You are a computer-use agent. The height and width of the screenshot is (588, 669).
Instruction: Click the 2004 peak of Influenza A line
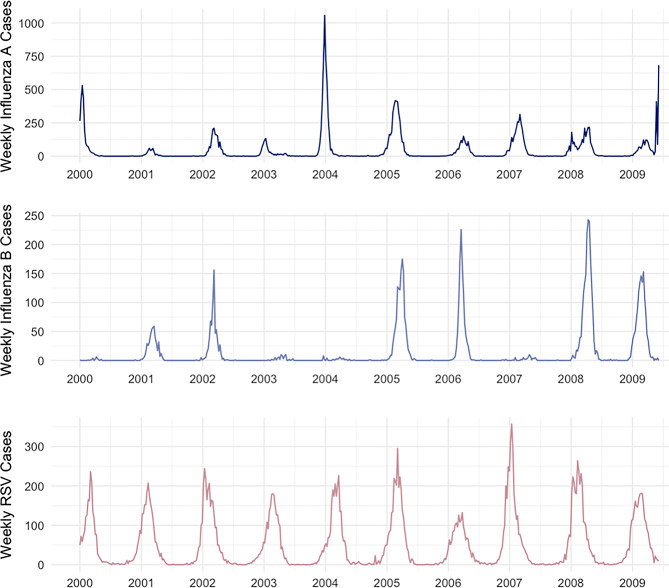(x=325, y=16)
